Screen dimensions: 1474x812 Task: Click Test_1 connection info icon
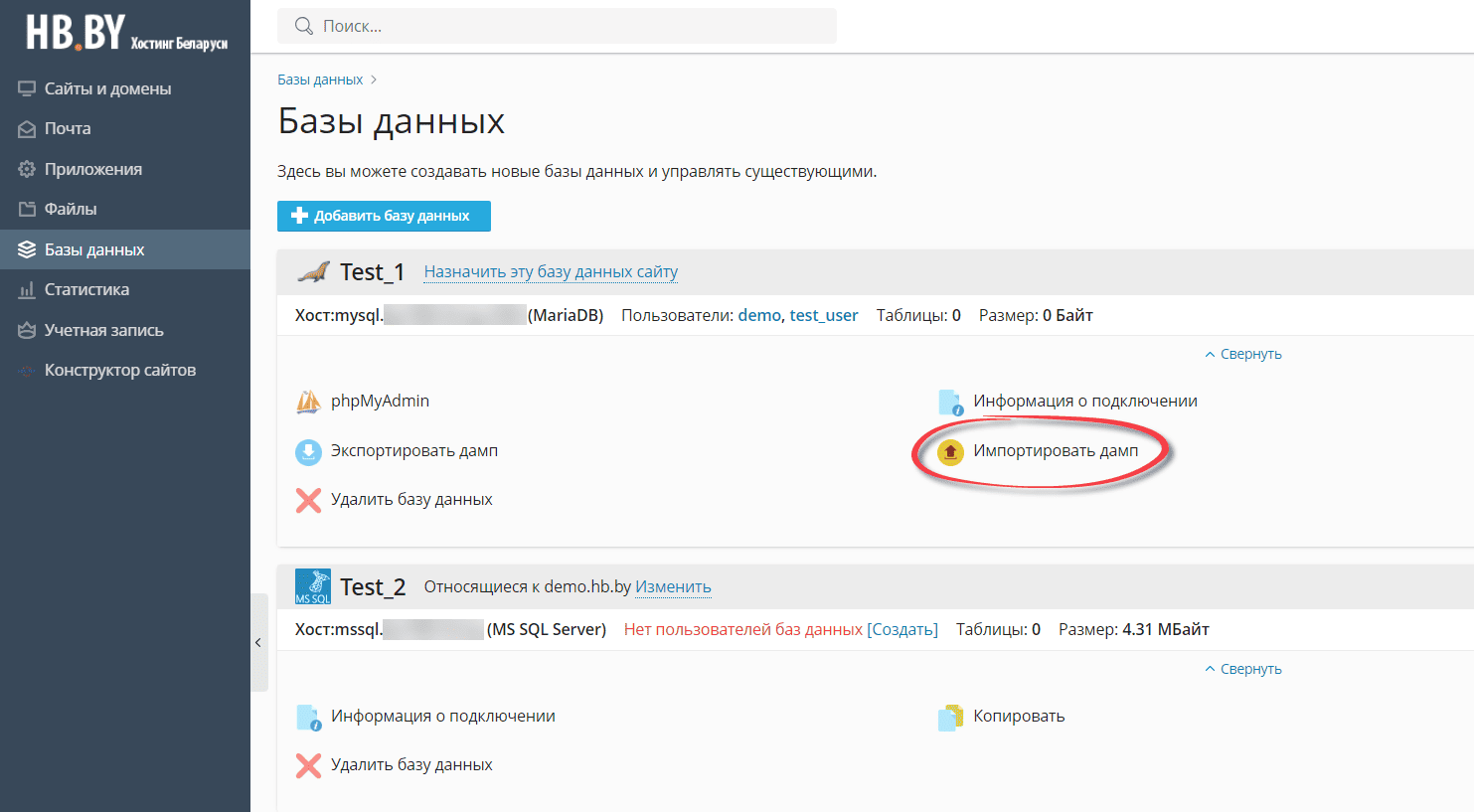[950, 403]
